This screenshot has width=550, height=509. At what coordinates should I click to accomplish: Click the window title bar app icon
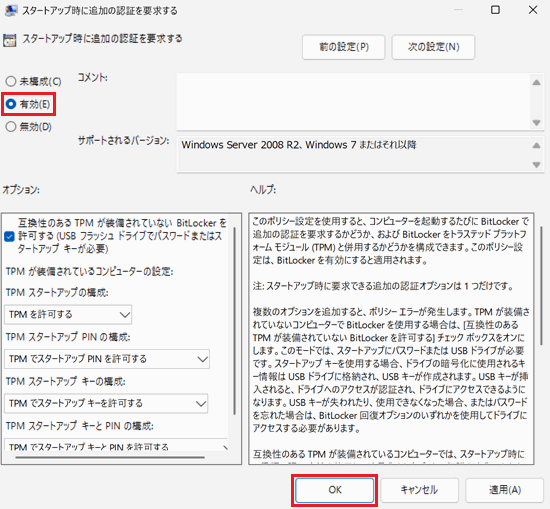pyautogui.click(x=11, y=11)
